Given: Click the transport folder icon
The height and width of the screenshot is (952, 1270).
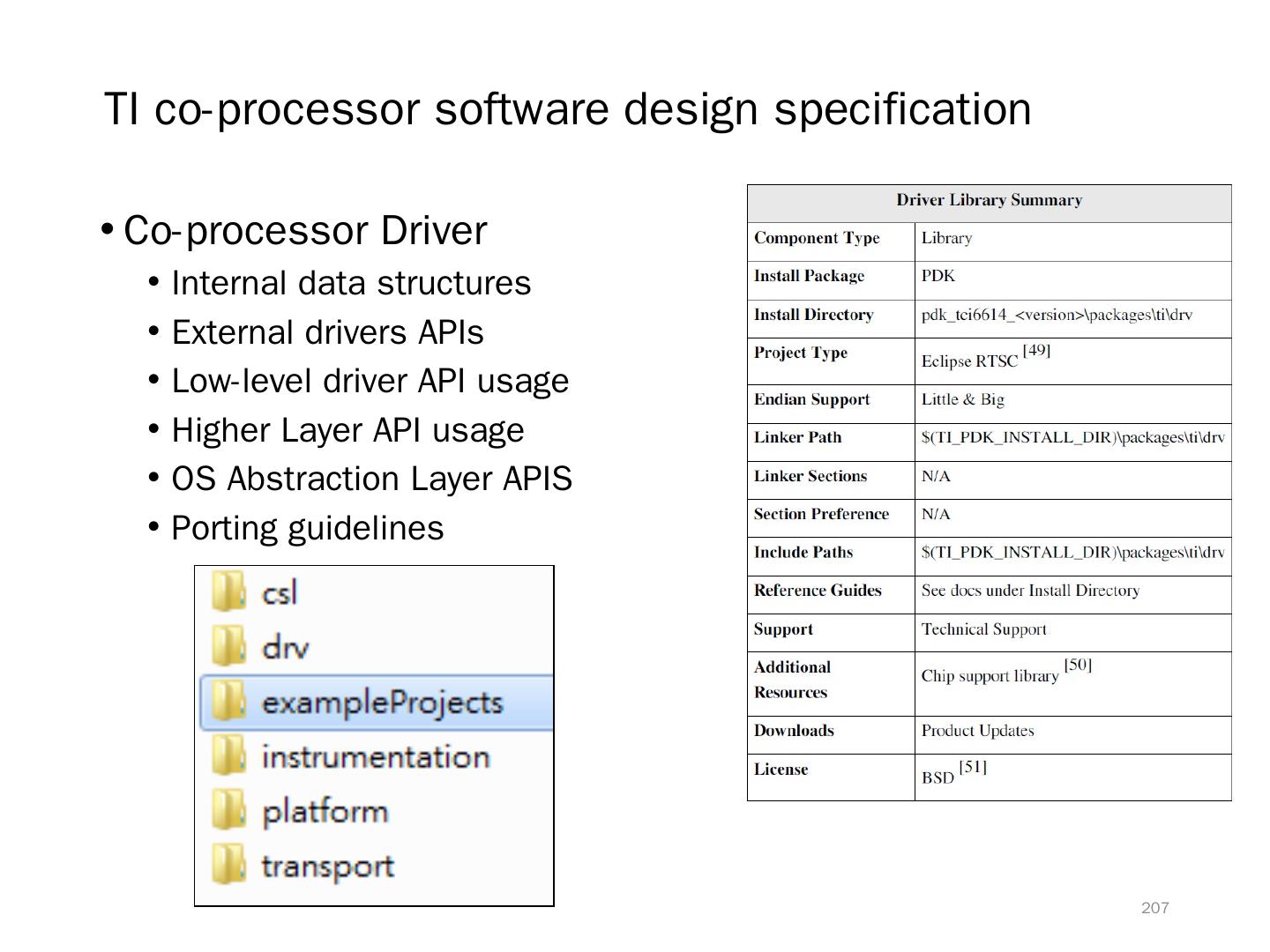Looking at the screenshot, I should (x=228, y=866).
